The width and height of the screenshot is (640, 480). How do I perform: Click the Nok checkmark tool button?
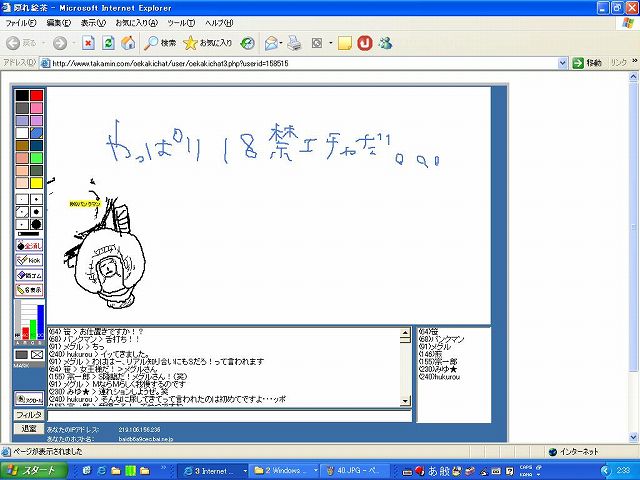[x=29, y=260]
